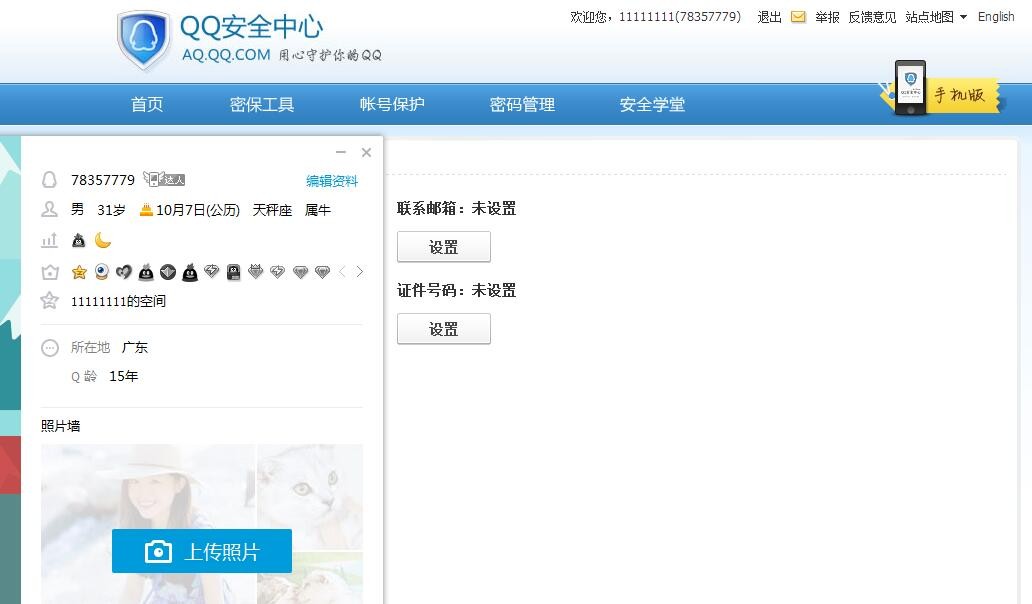Image resolution: width=1032 pixels, height=604 pixels.
Task: Click the star outline icon beside 11111111的空间
Action: click(x=49, y=301)
